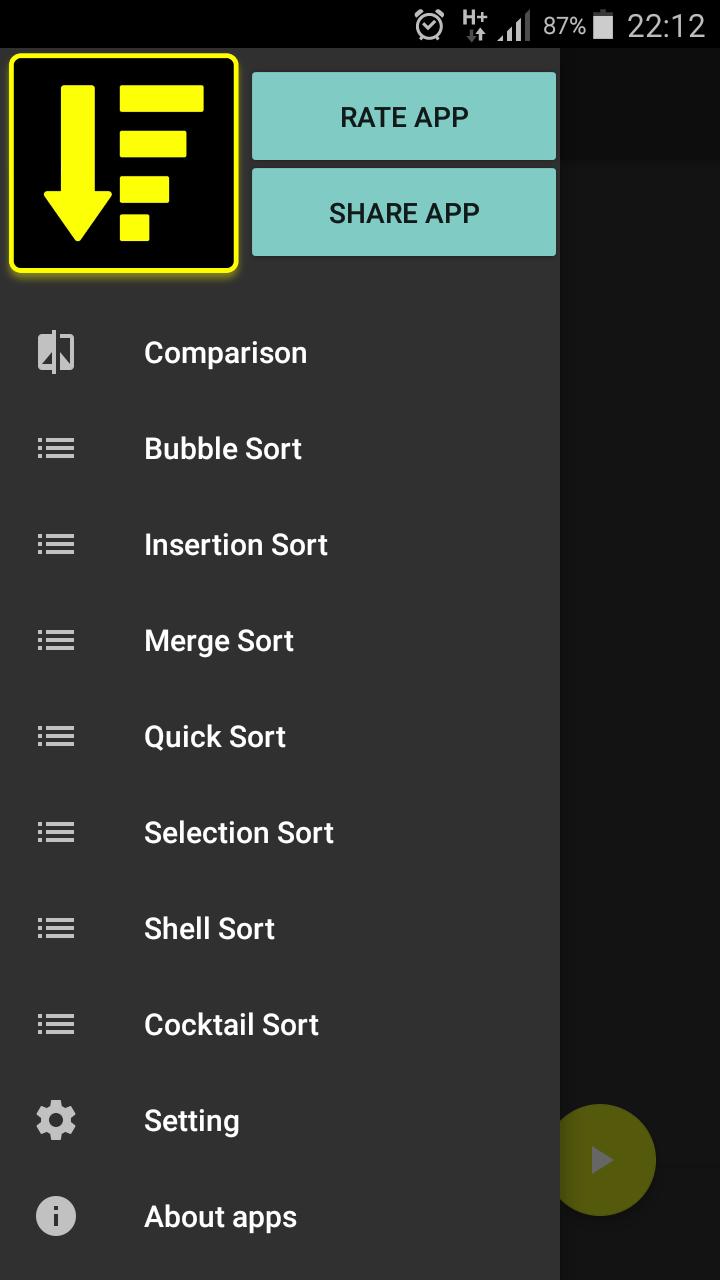Tap the SHARE APP button

(404, 212)
